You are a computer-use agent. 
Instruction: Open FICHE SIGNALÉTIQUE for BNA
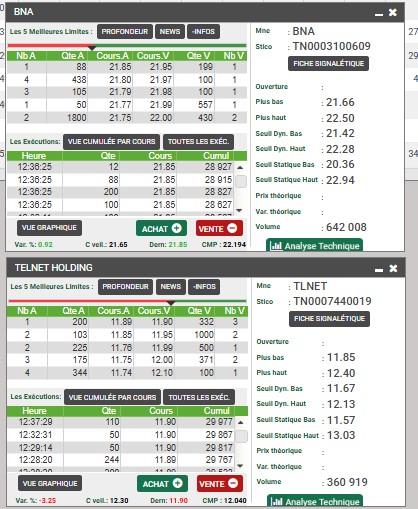[x=328, y=64]
